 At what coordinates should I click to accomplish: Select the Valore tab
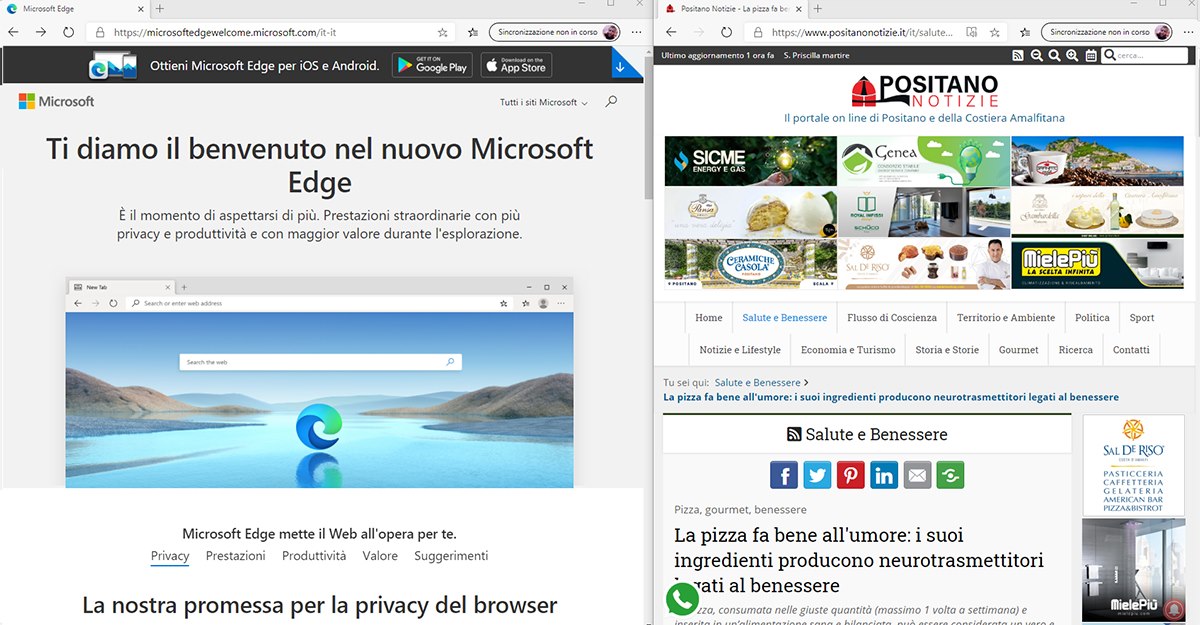pos(380,556)
